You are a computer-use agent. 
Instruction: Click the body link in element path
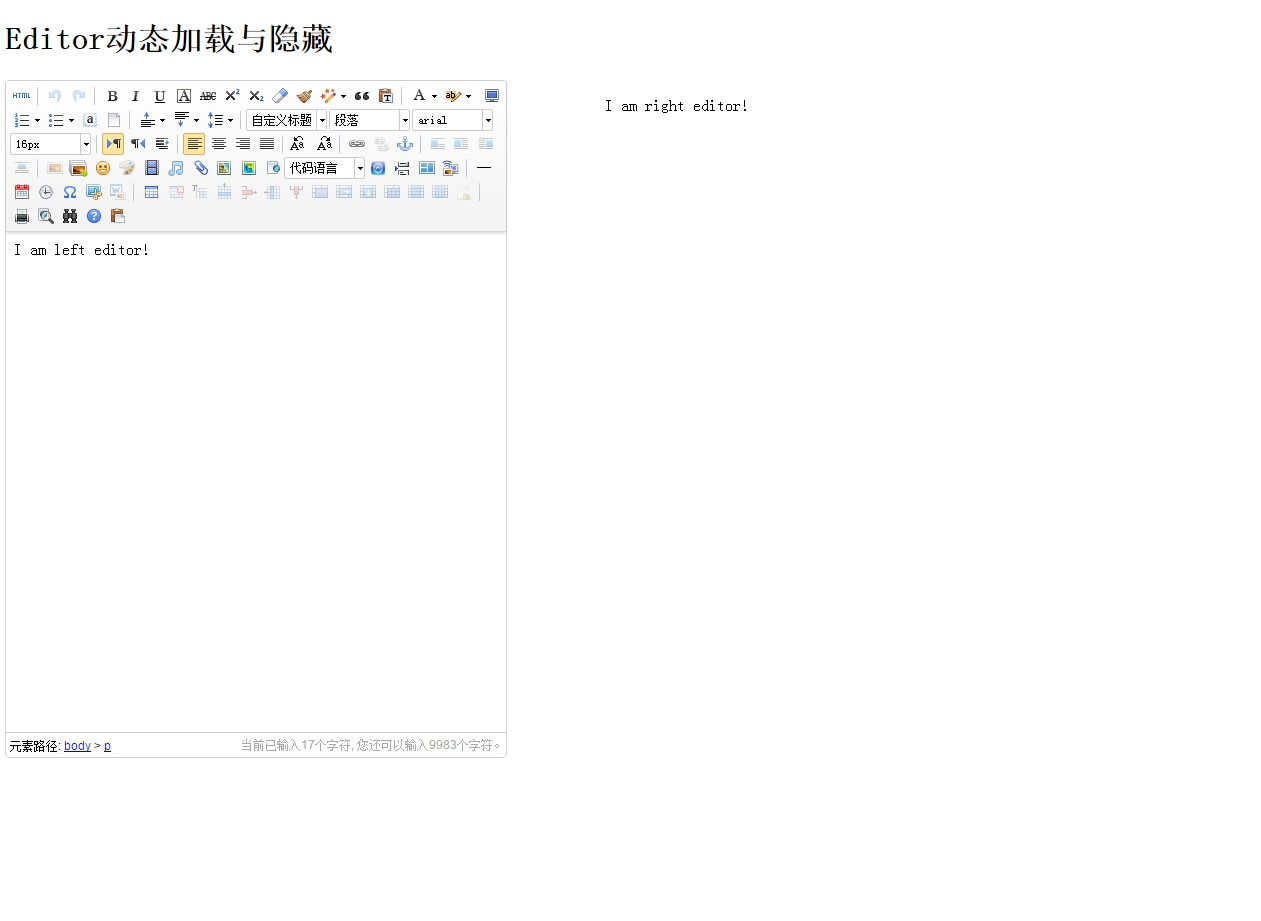coord(77,746)
